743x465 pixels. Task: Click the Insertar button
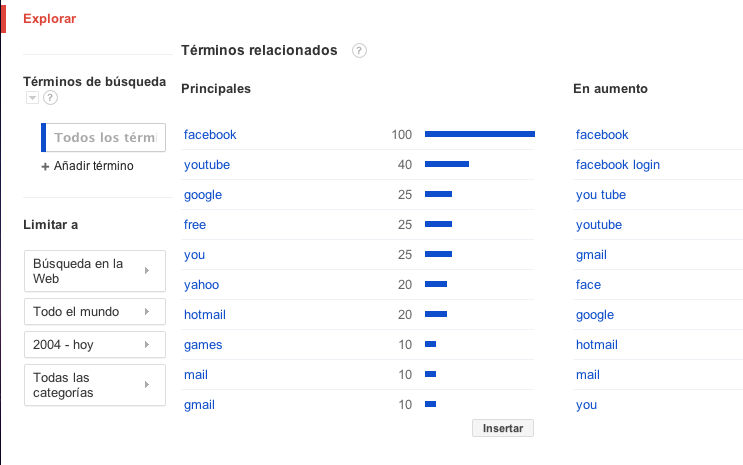coord(502,428)
